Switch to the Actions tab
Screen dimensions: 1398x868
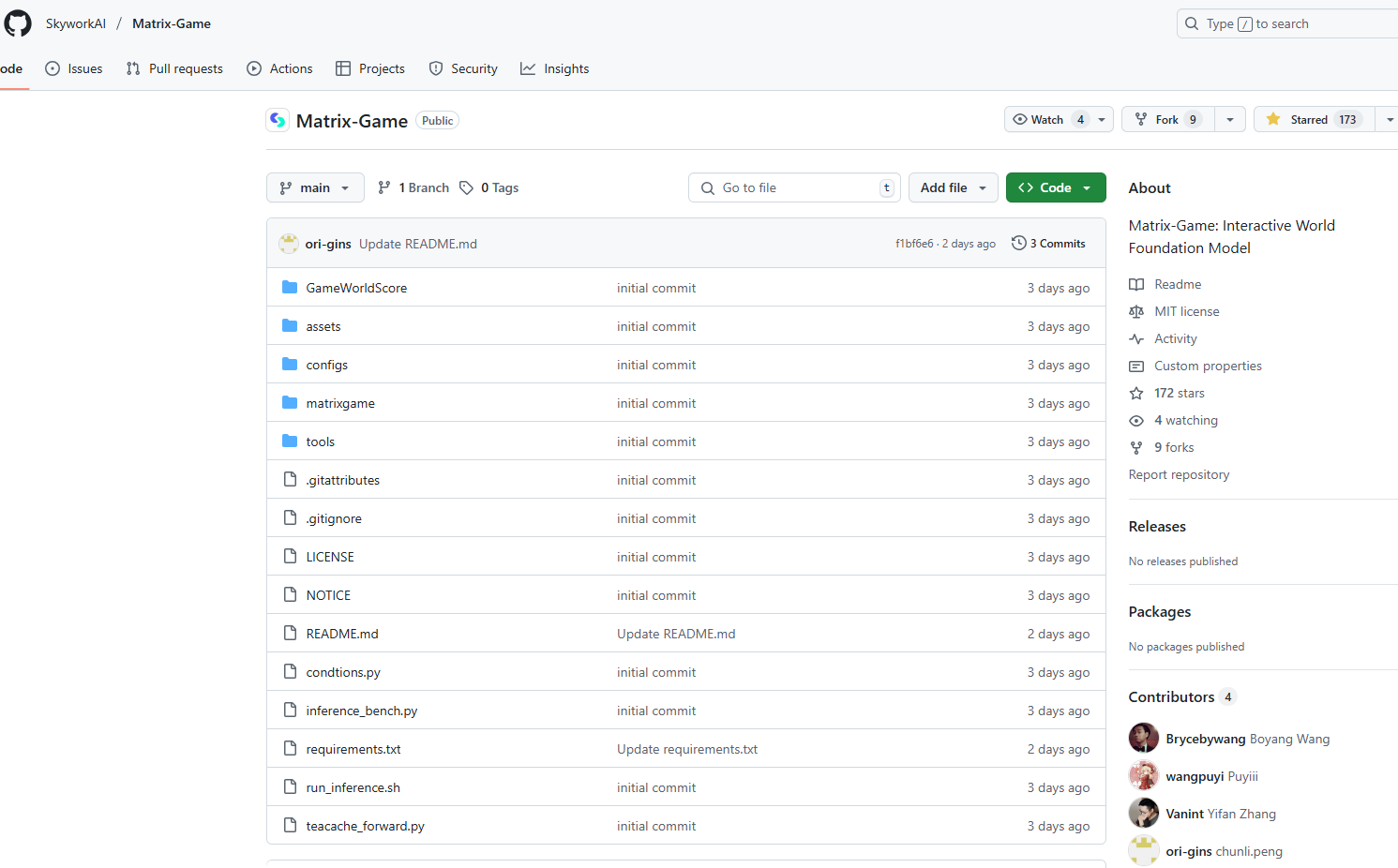[279, 68]
